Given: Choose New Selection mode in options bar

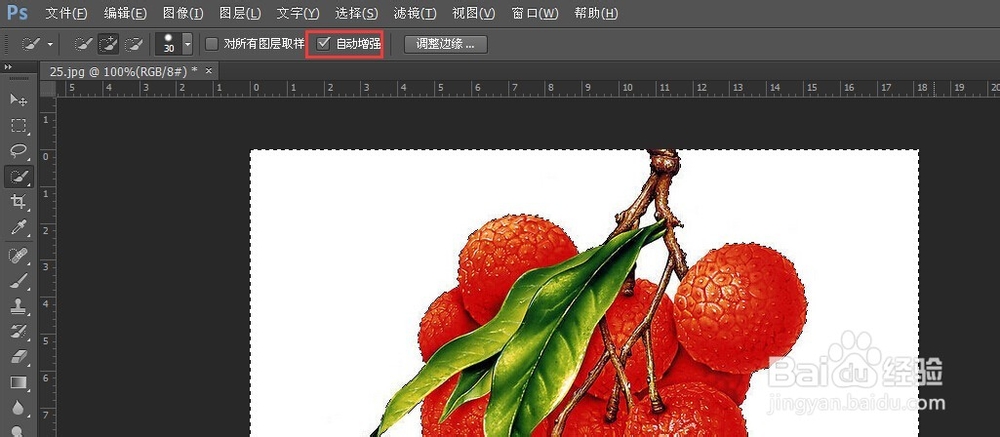Looking at the screenshot, I should pos(83,44).
